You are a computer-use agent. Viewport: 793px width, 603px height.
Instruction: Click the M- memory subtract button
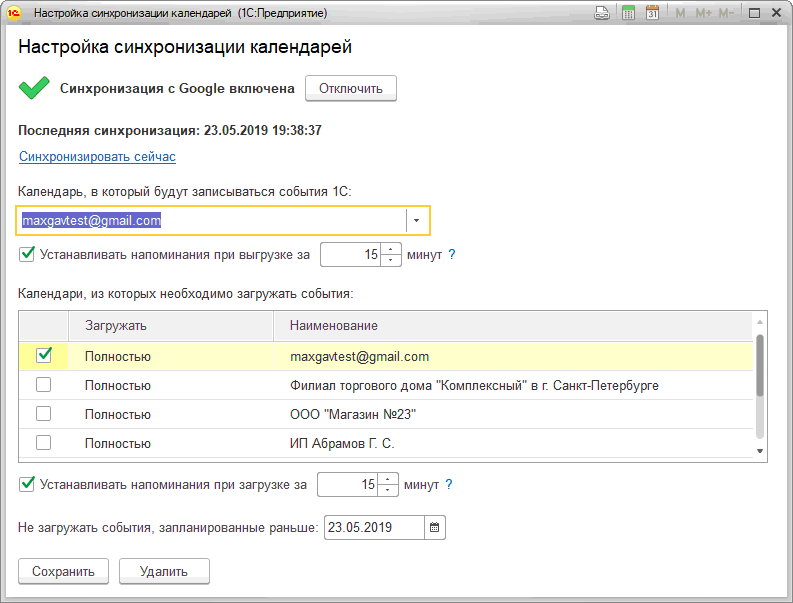pos(726,13)
